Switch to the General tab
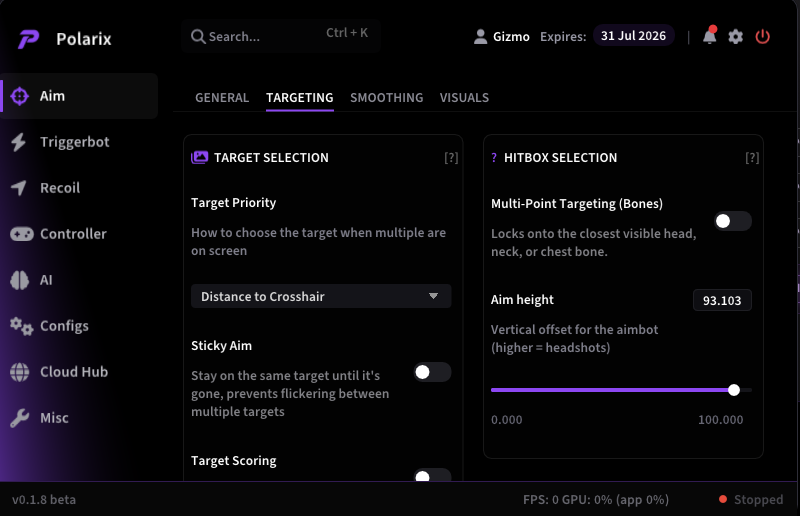The image size is (800, 516). point(222,97)
